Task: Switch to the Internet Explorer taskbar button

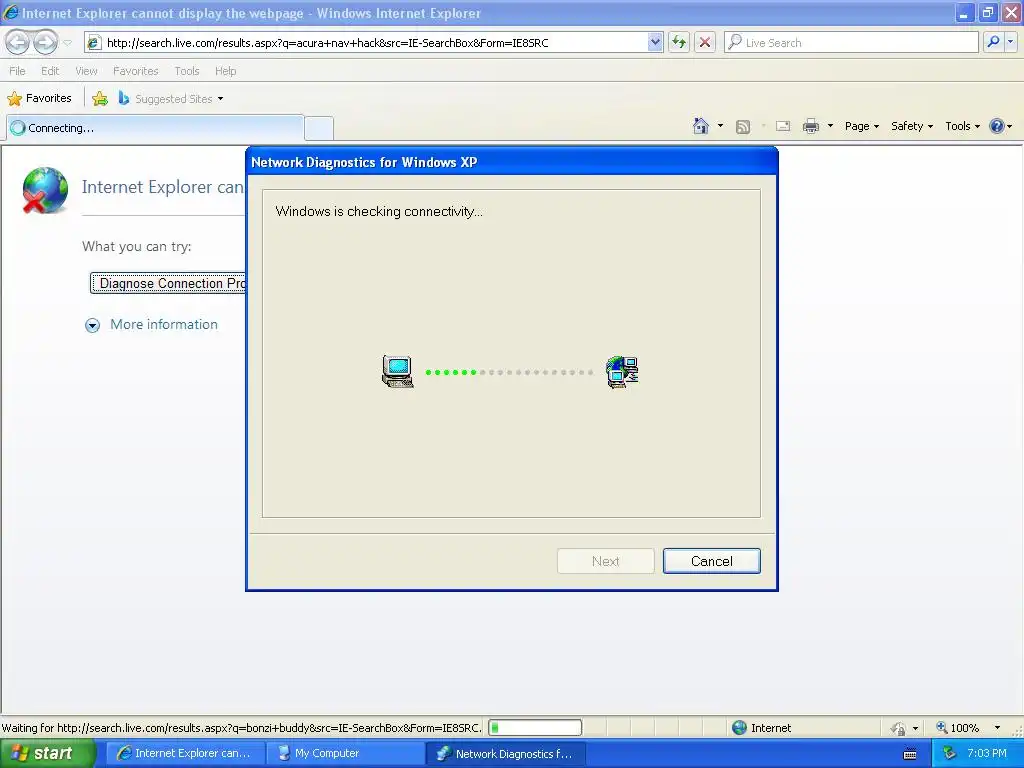Action: (185, 753)
